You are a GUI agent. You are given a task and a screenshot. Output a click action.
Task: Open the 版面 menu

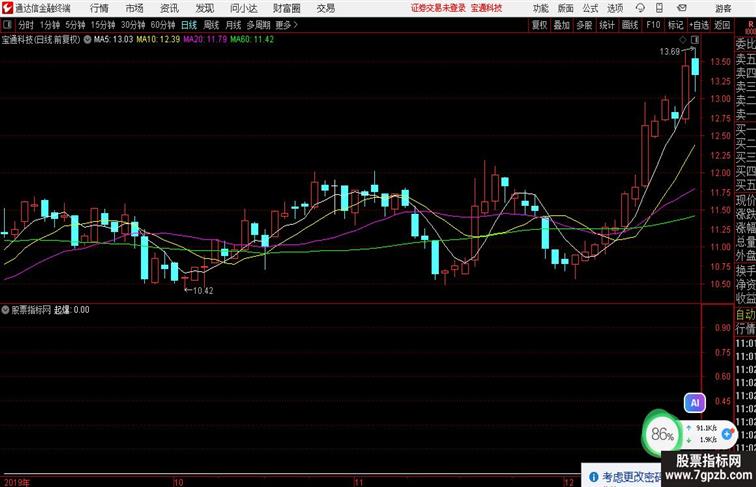coord(566,8)
